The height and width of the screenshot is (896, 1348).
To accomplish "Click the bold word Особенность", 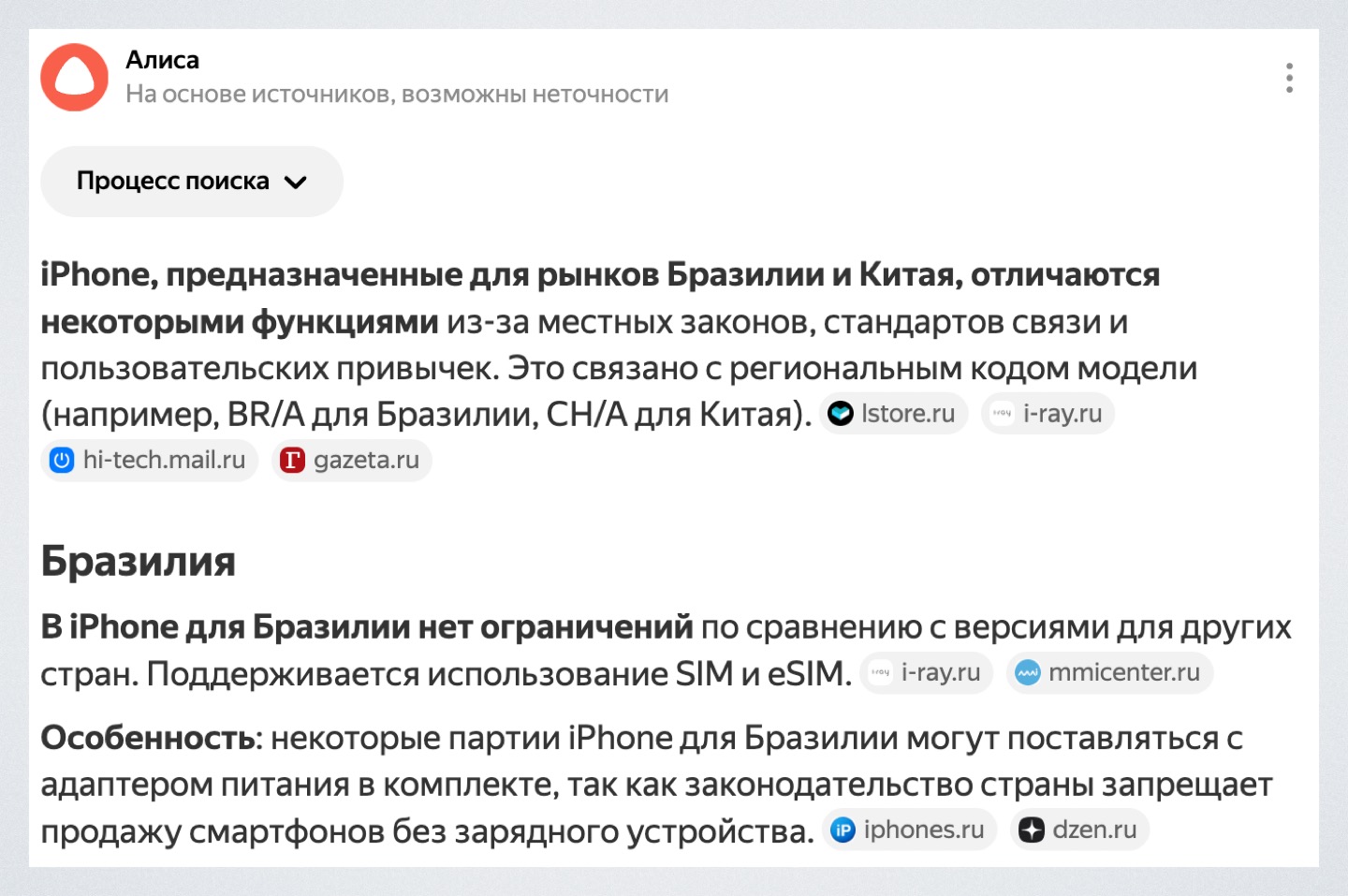I will pos(147,739).
